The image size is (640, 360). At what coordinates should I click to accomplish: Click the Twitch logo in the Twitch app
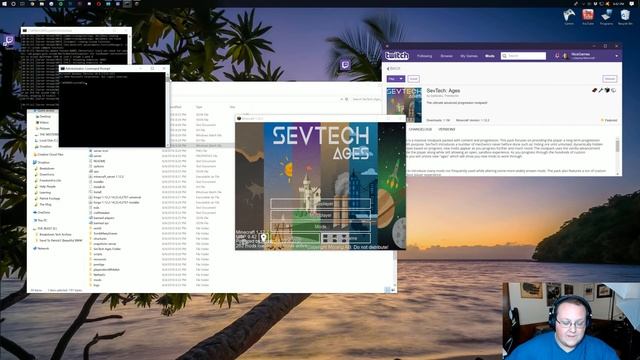point(397,56)
